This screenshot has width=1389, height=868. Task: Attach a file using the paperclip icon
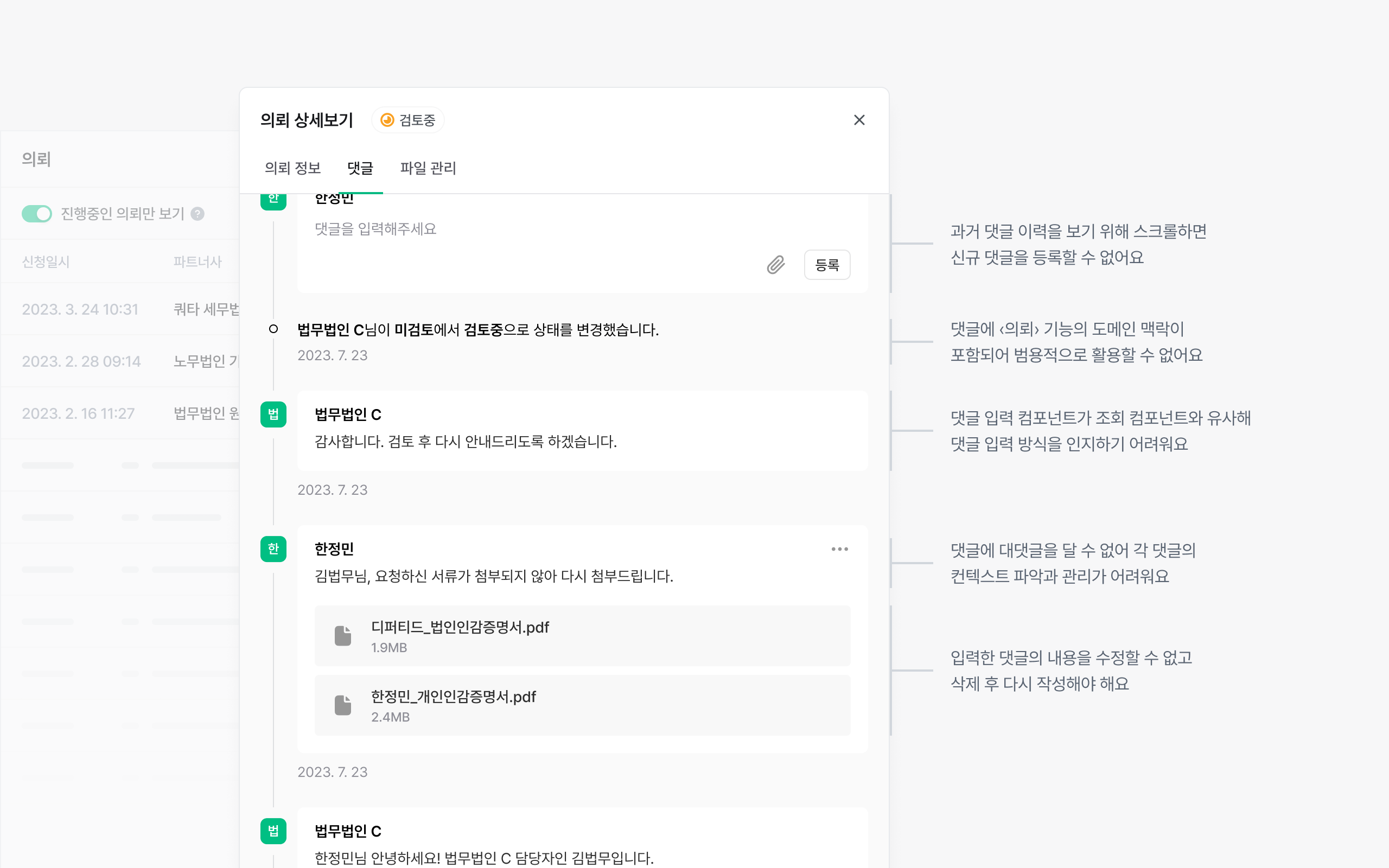click(775, 265)
